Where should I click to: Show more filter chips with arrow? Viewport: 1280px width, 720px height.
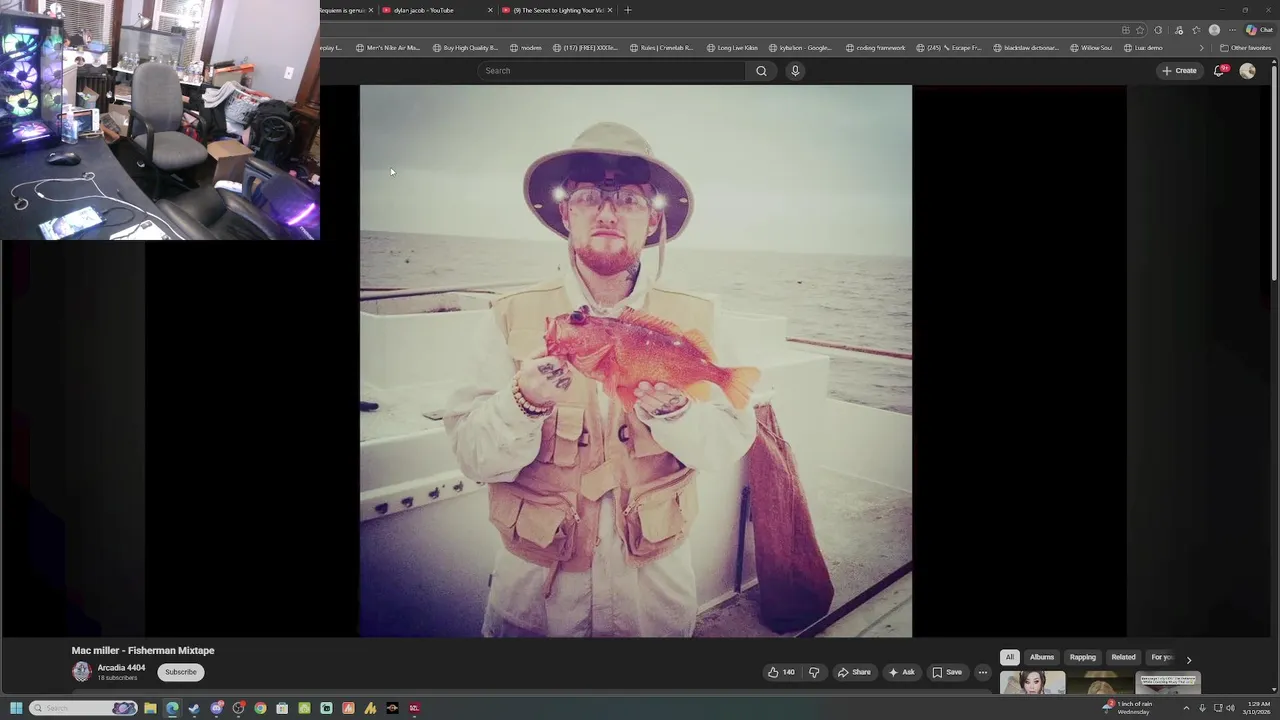point(1189,659)
